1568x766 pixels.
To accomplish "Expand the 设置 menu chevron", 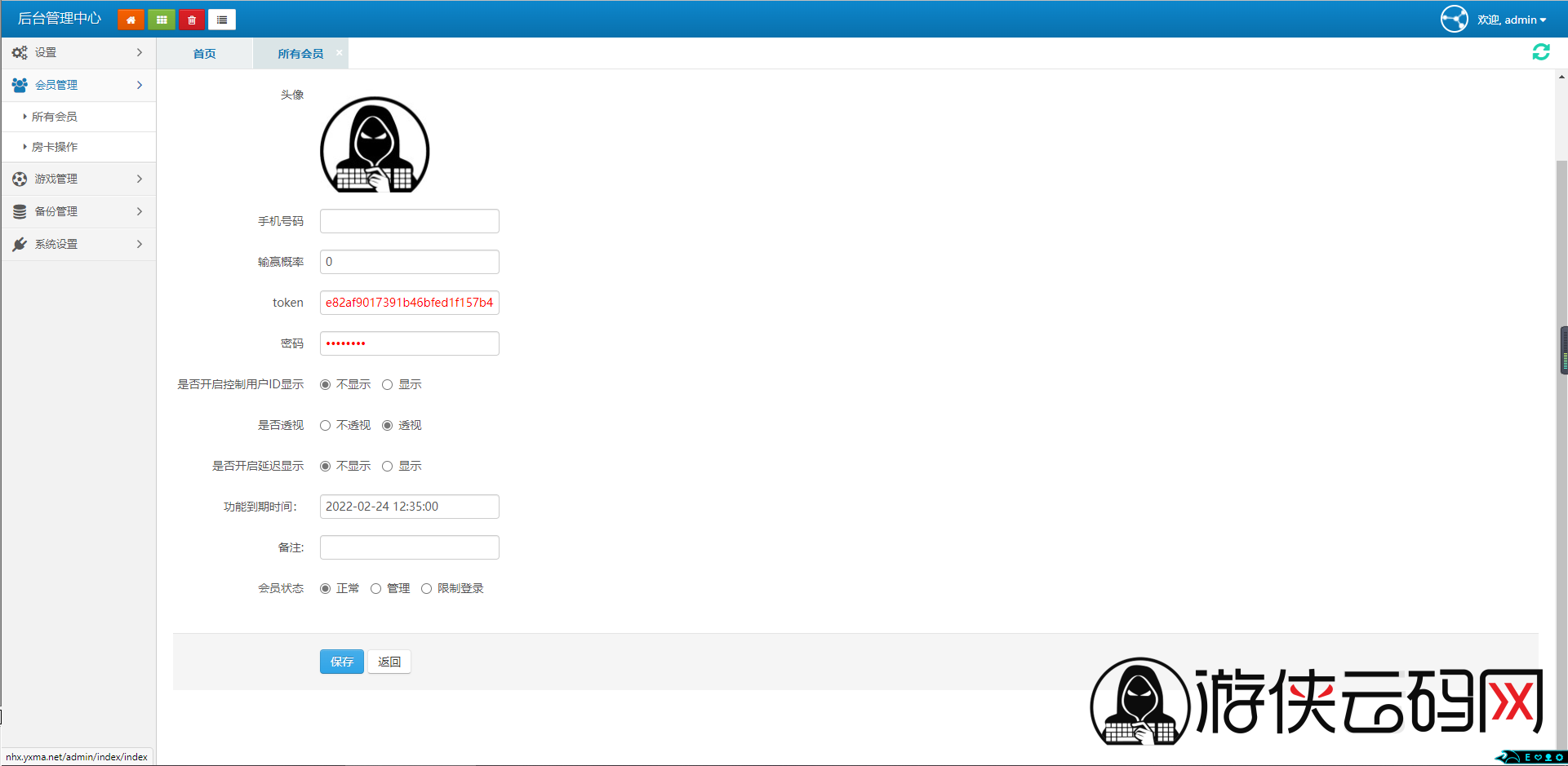I will coord(140,52).
